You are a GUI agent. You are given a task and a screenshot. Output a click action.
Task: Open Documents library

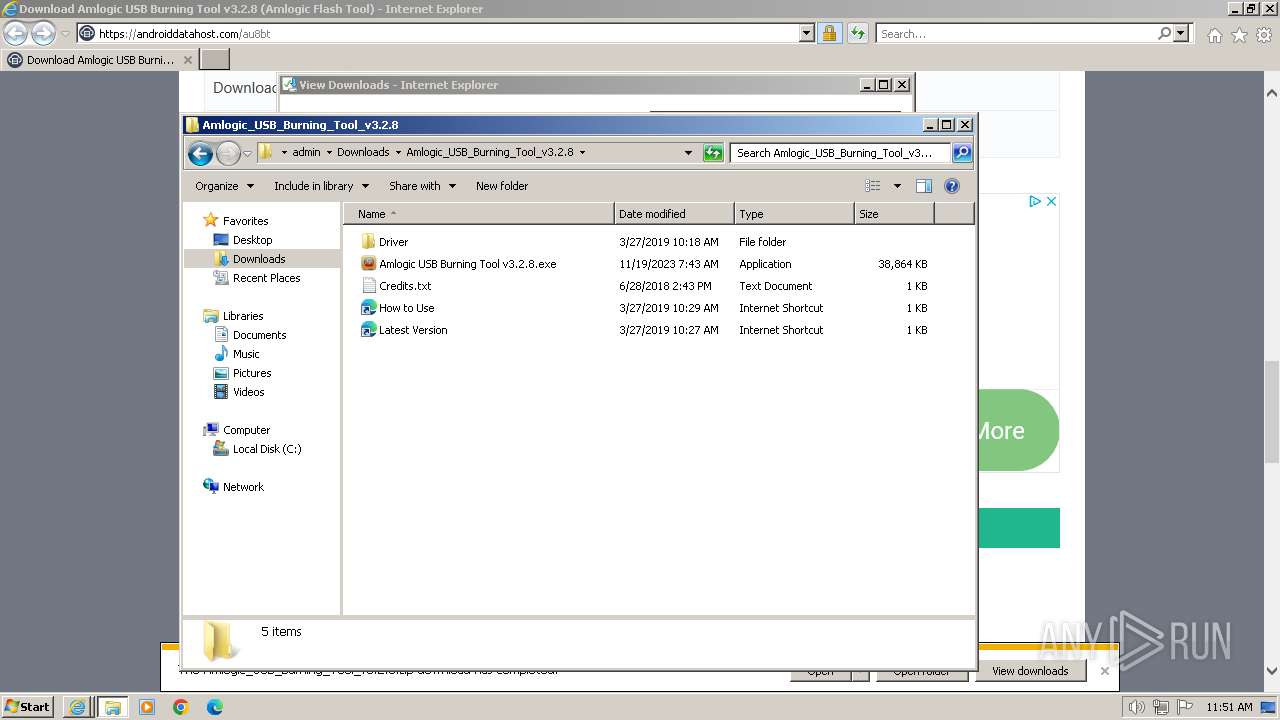(259, 335)
